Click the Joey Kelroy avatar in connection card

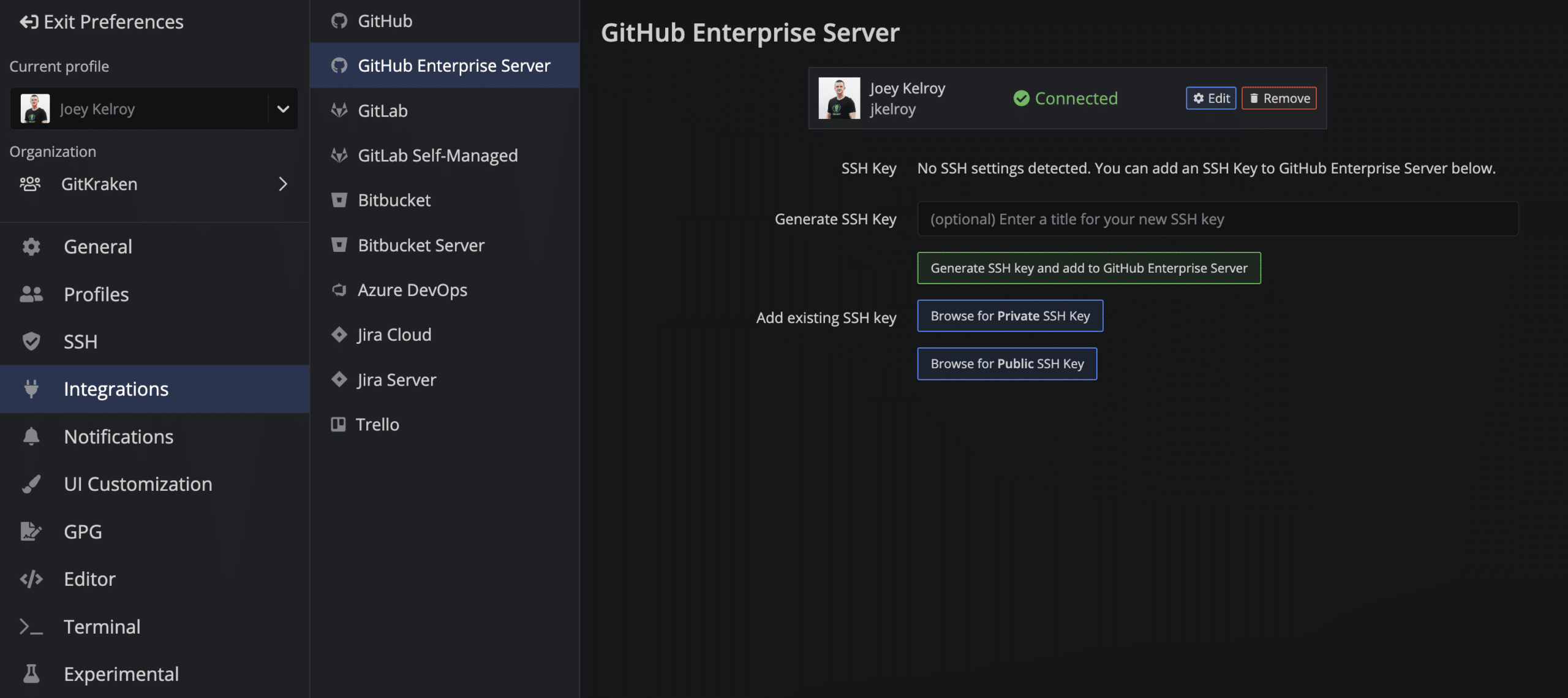tap(839, 98)
